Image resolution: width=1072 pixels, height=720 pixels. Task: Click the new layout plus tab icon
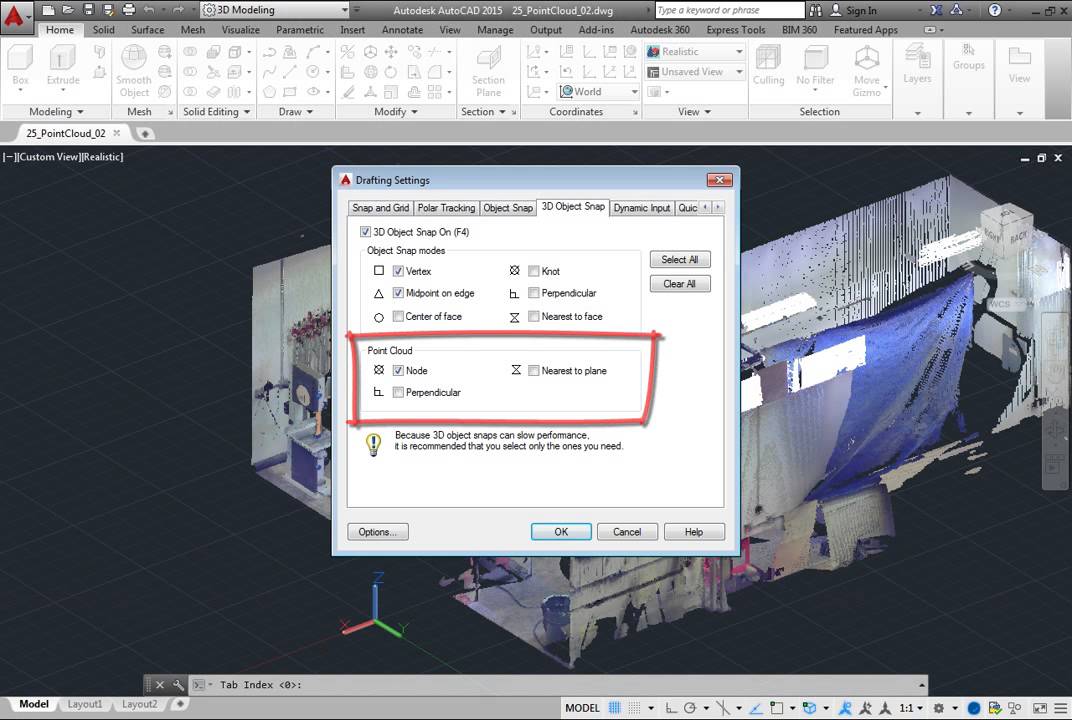click(180, 704)
